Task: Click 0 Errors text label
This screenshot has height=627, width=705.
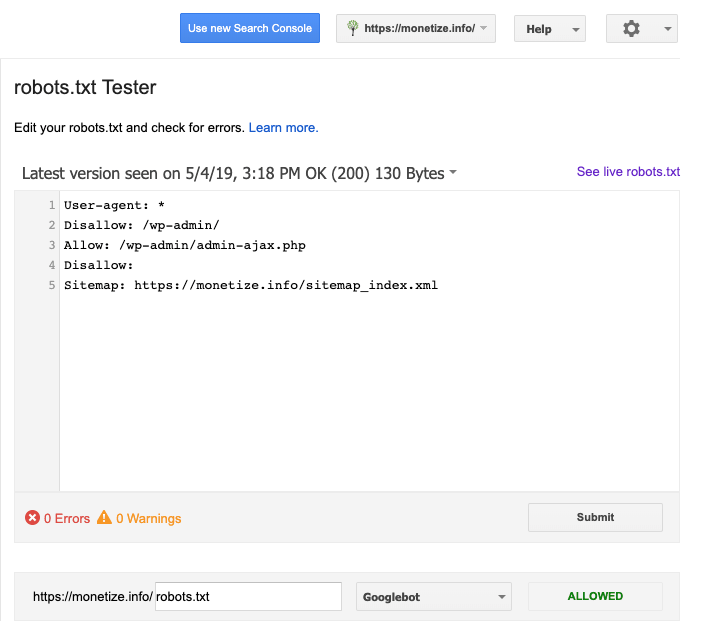Action: (x=67, y=518)
